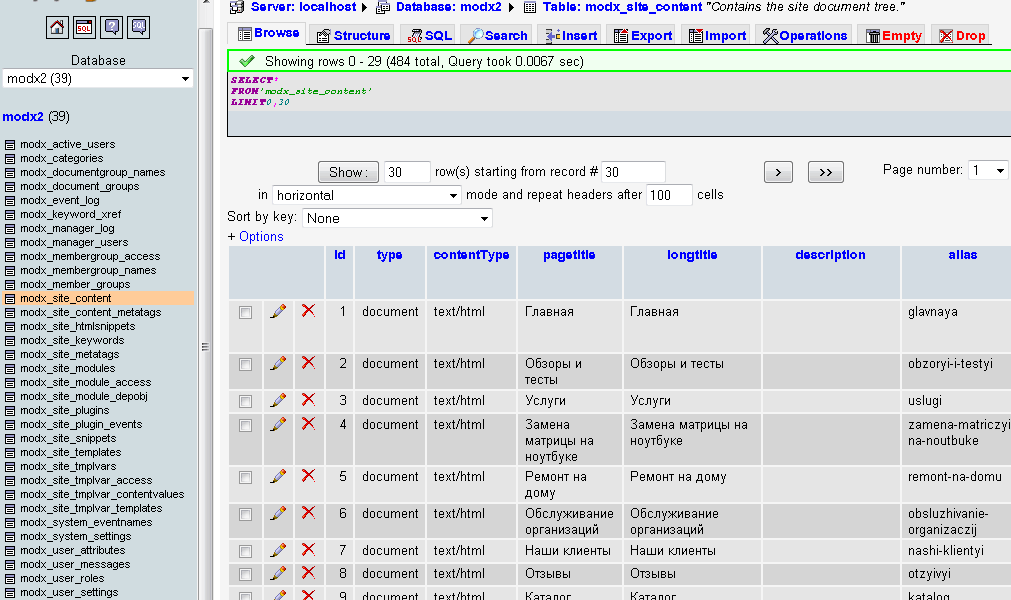
Task: Open the Sort by key dropdown
Action: (397, 218)
